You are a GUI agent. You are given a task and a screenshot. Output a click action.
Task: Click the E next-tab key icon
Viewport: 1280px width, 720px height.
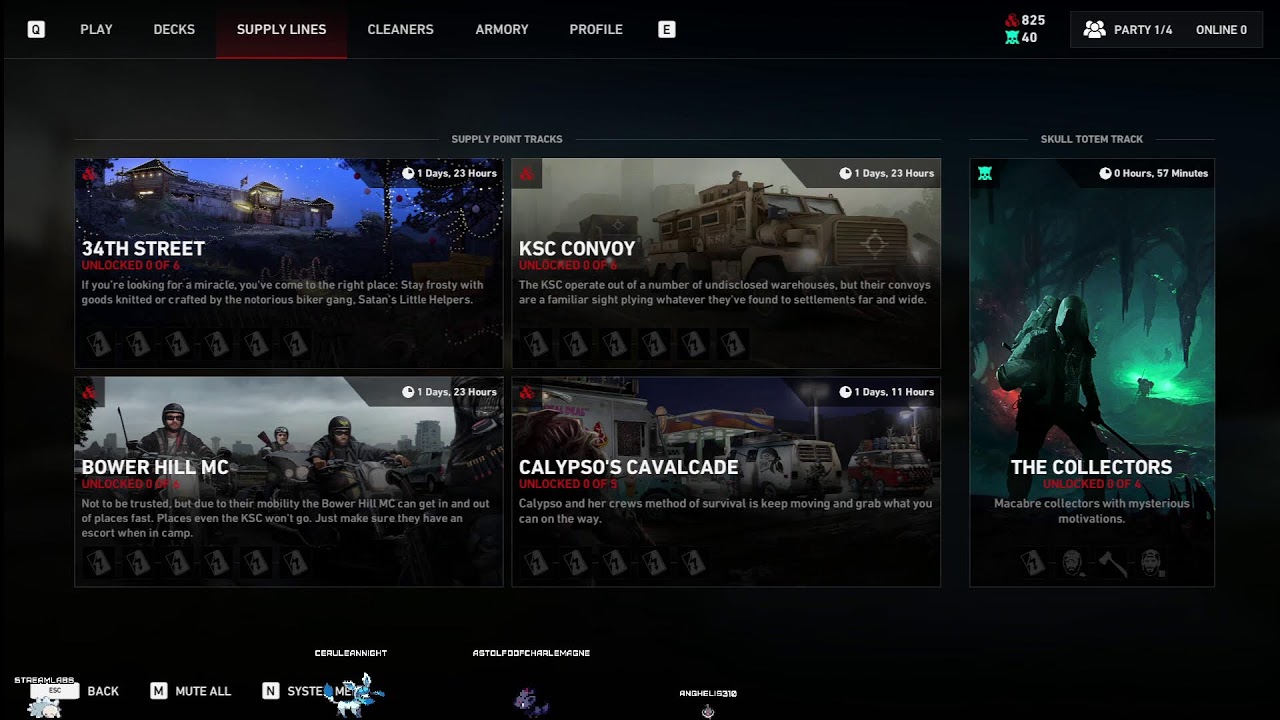[667, 30]
